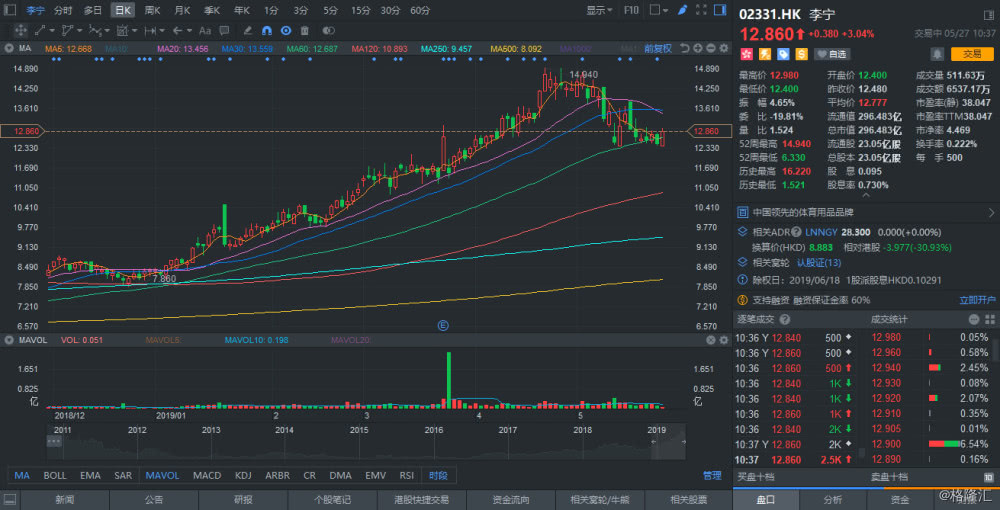This screenshot has height=510, width=1000.
Task: Click the orange dollar badge icon
Action: pyautogui.click(x=801, y=54)
